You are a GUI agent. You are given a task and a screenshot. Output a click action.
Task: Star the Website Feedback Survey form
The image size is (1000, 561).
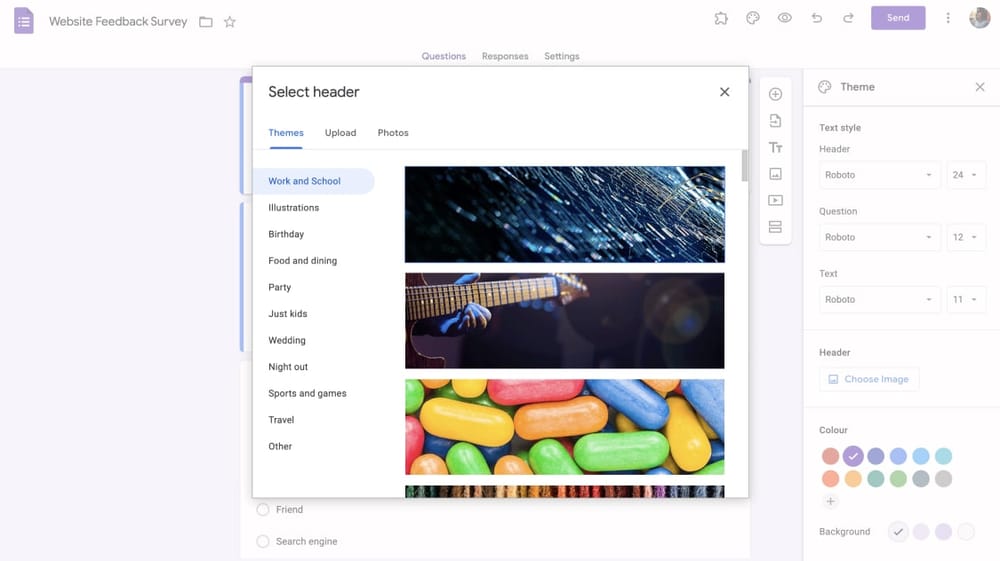tap(230, 22)
